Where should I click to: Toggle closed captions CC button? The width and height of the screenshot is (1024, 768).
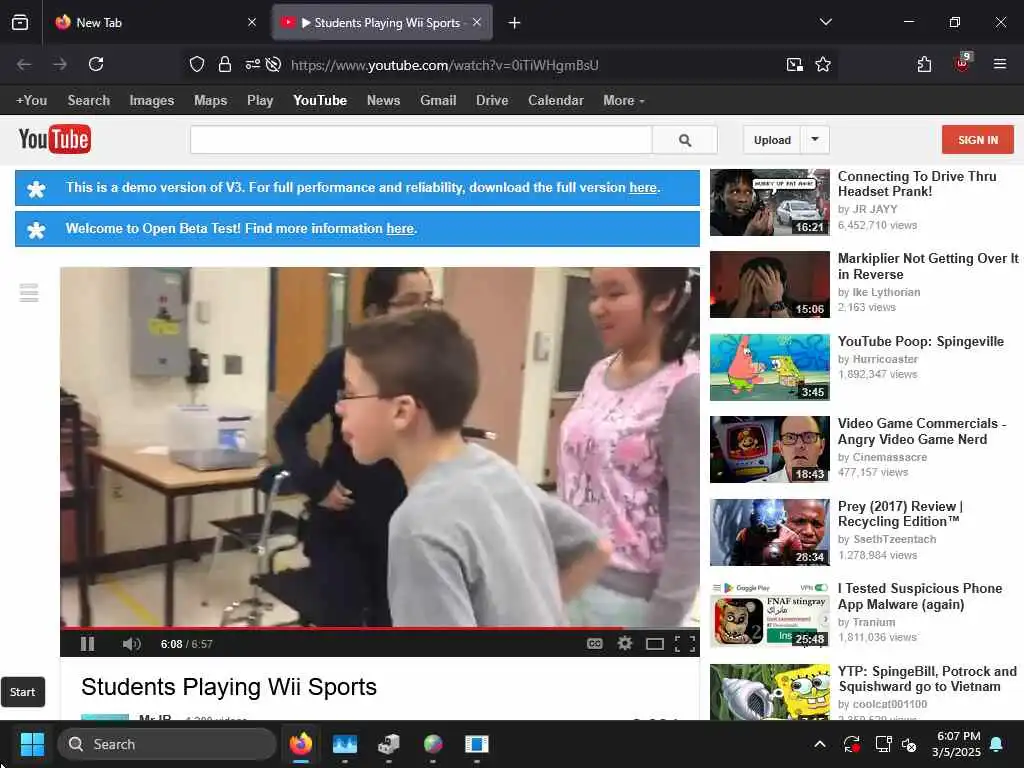tap(594, 644)
